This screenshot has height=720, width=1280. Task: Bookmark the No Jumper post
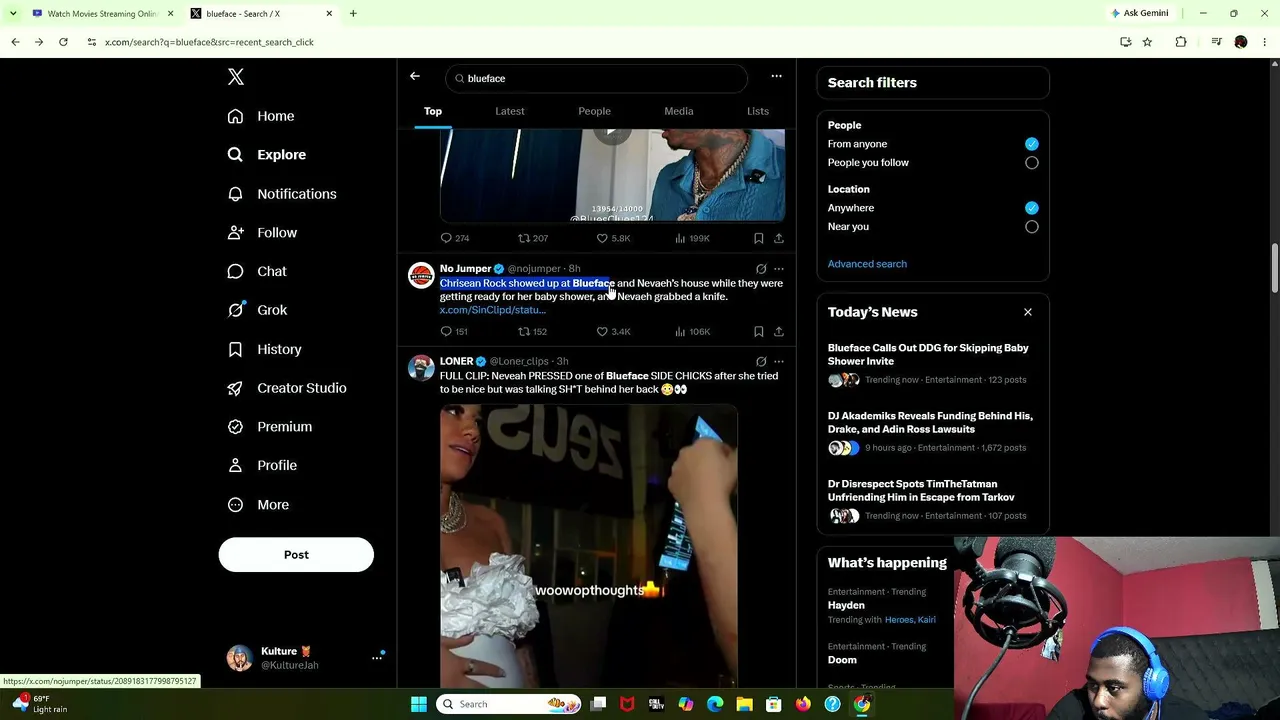tap(758, 331)
